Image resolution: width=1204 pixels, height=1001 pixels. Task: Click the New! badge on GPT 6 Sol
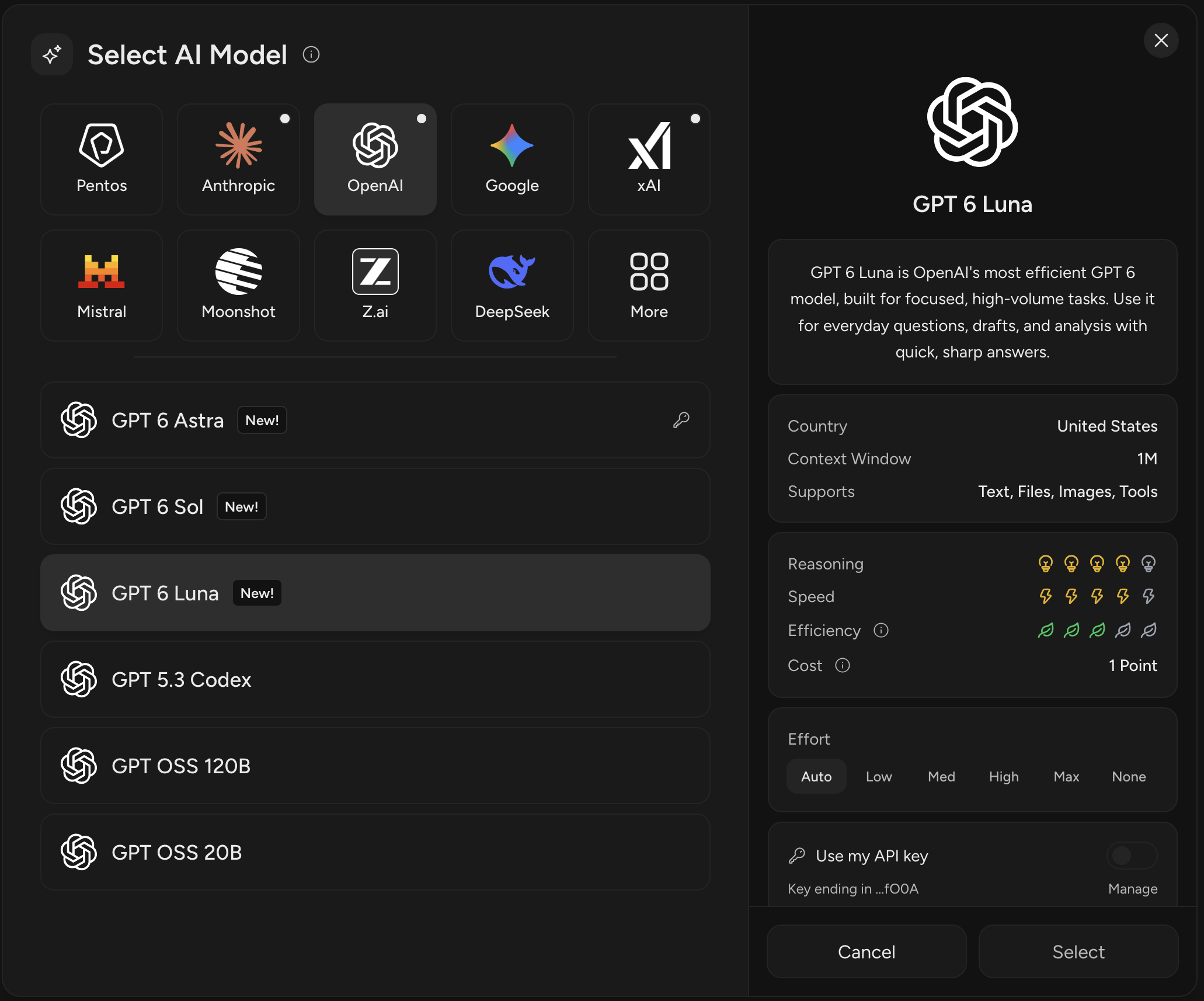(242, 506)
